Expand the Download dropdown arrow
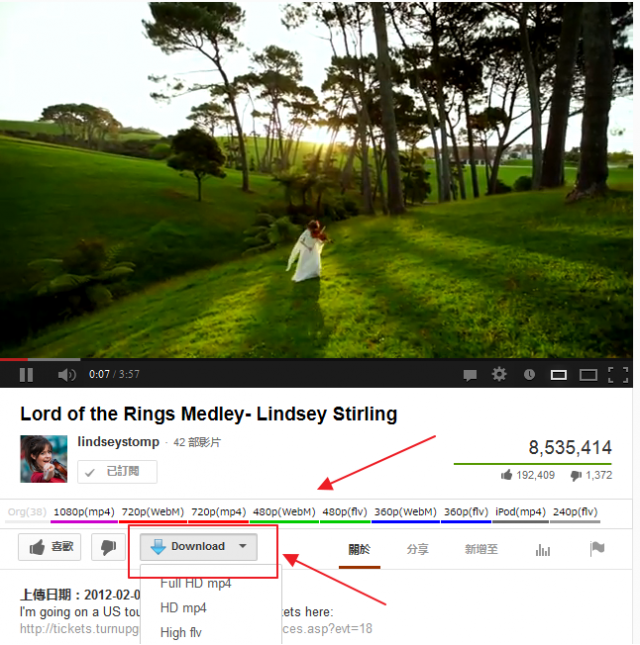 click(x=243, y=546)
